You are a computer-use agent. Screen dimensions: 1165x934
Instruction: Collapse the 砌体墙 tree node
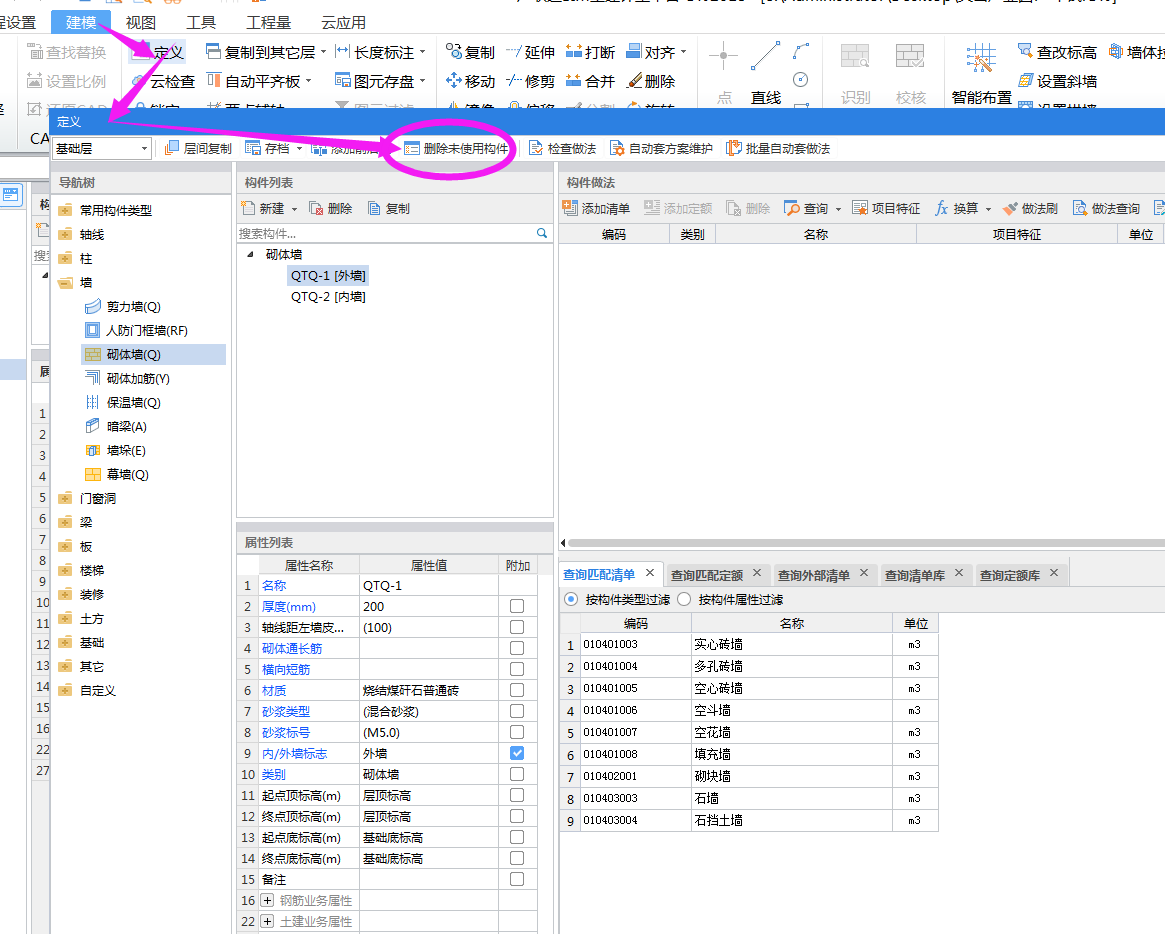(250, 254)
